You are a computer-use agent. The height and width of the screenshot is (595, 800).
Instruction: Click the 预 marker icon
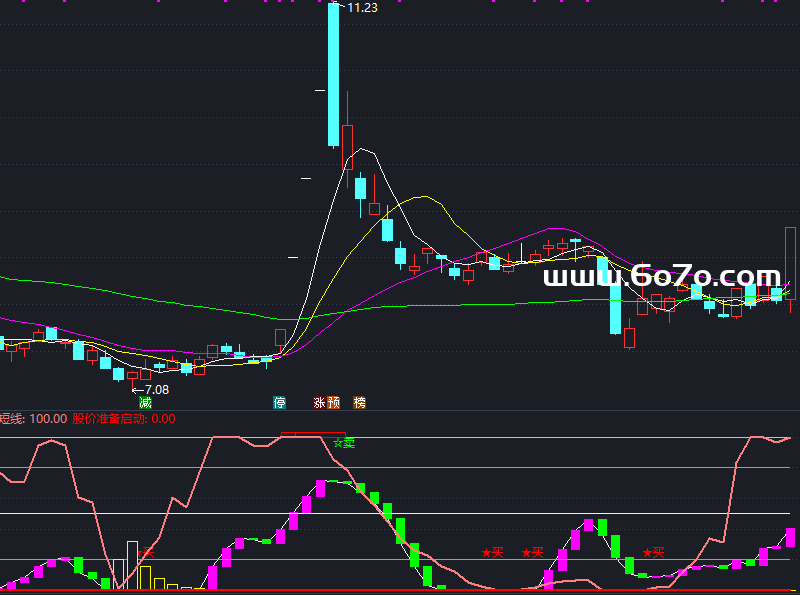point(334,403)
